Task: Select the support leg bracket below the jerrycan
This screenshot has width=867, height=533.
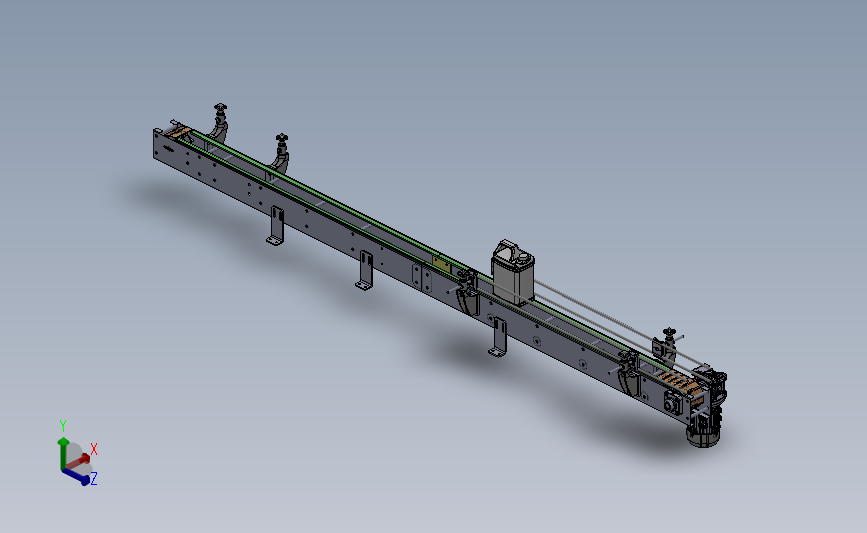Action: pos(498,337)
